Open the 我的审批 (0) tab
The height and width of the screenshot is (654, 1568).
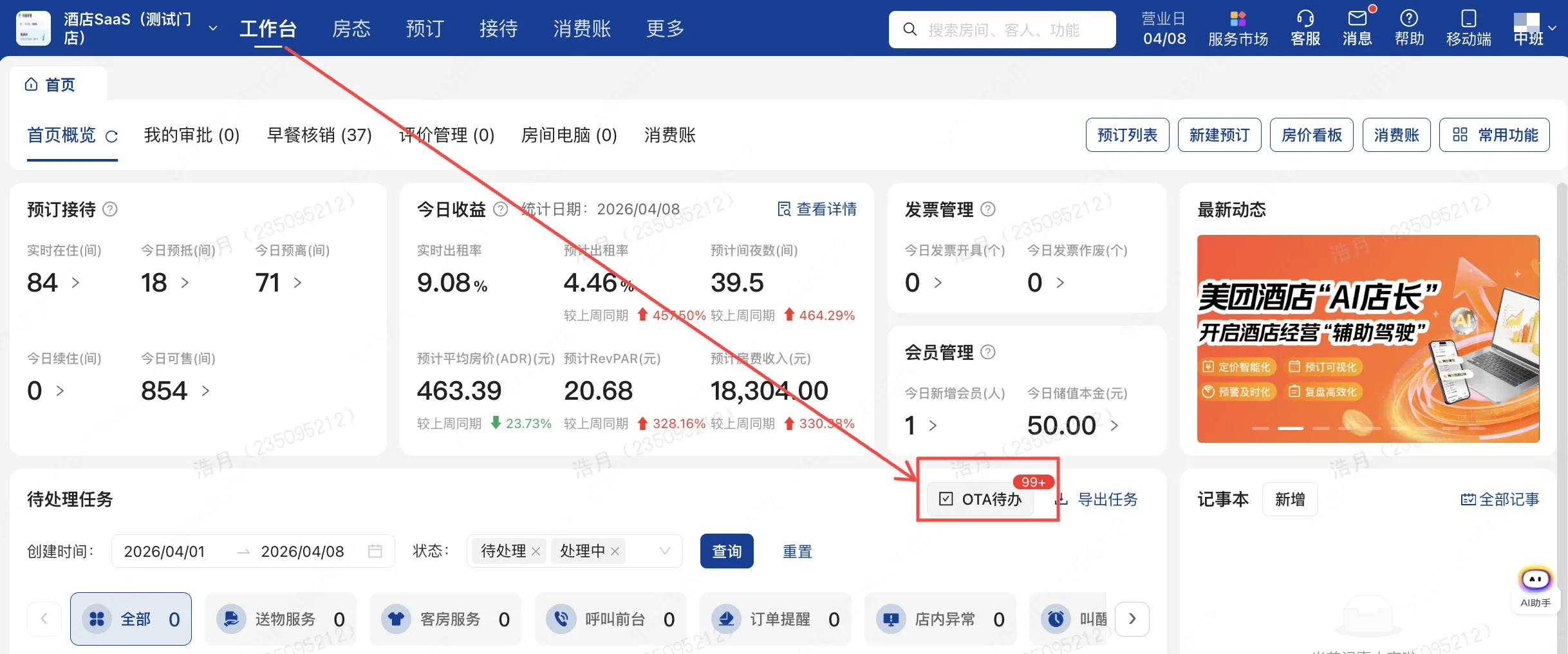click(x=191, y=135)
